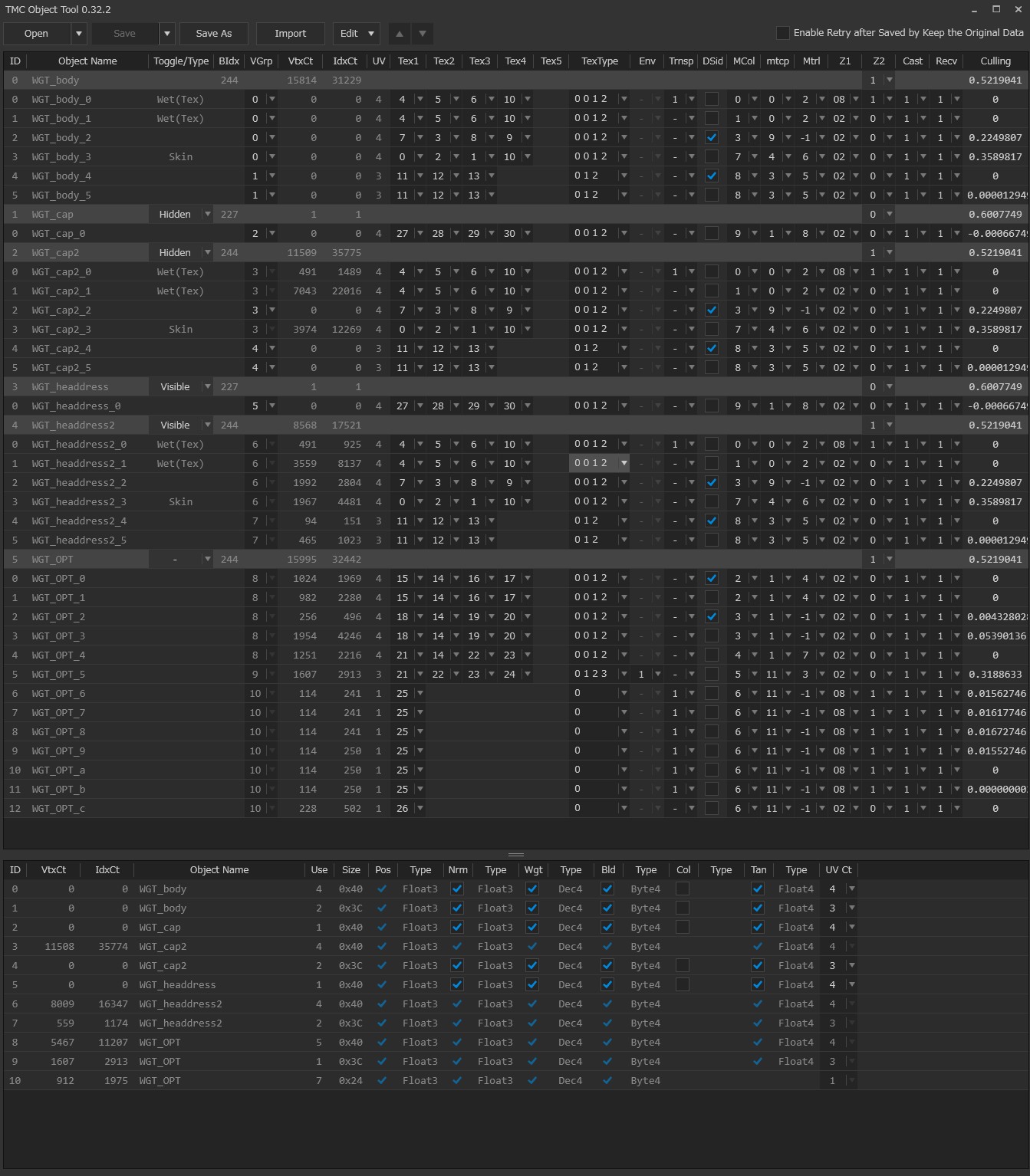Image resolution: width=1030 pixels, height=1176 pixels.
Task: Toggle DSid checkbox for WGT_body_0
Action: (712, 99)
